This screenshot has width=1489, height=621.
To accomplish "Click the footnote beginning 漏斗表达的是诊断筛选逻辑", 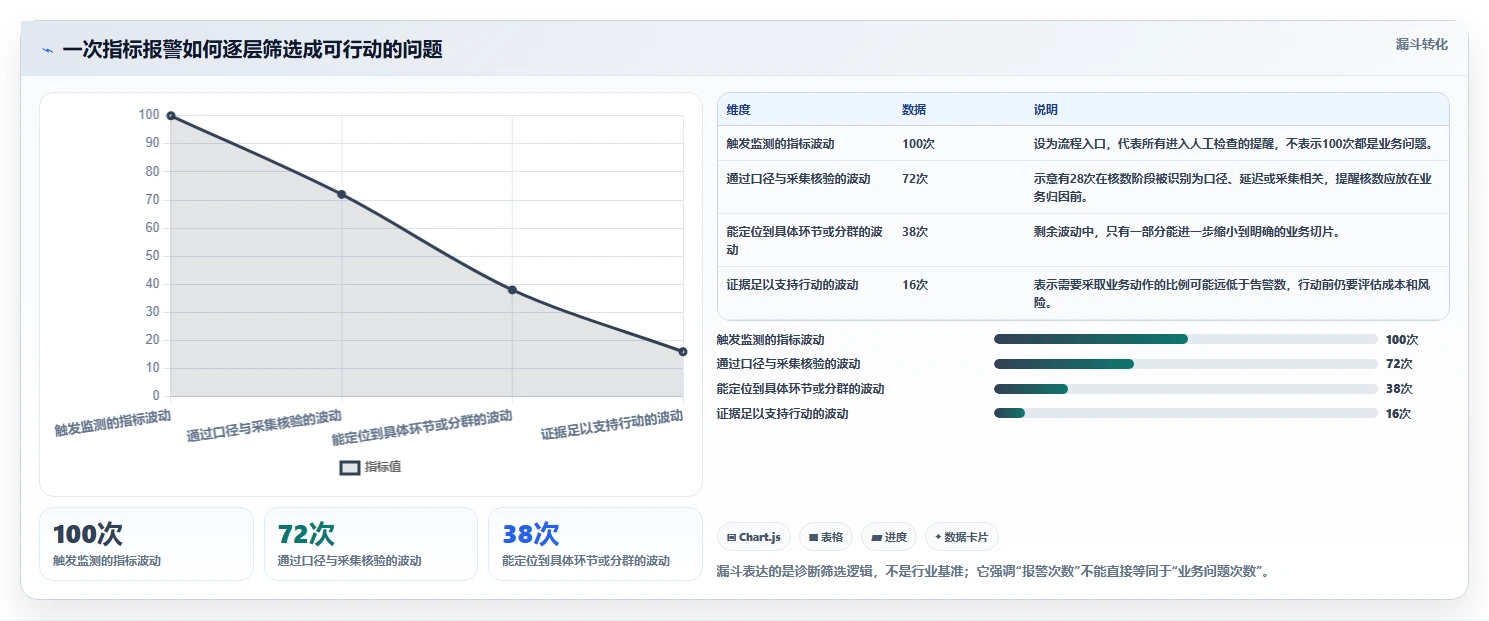I will (993, 572).
